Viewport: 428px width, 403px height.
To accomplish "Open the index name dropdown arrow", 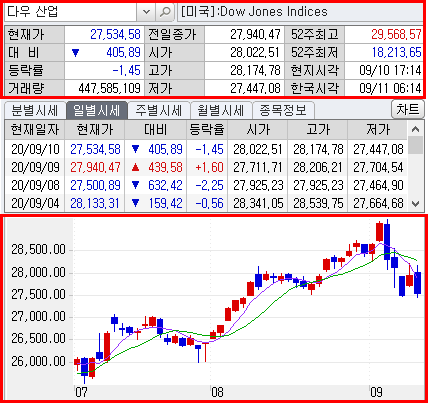I will 146,12.
